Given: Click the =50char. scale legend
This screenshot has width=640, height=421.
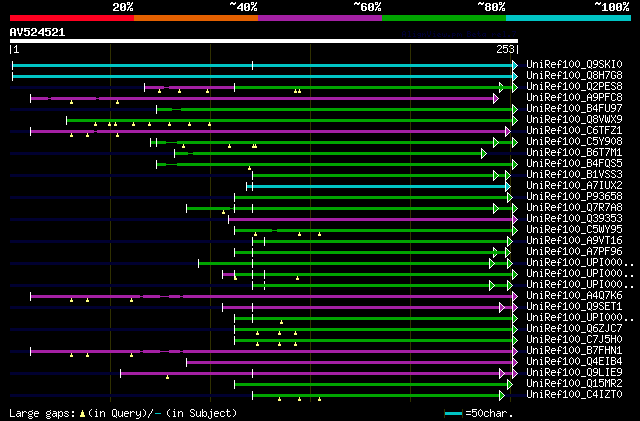Looking at the screenshot, I should tap(479, 413).
